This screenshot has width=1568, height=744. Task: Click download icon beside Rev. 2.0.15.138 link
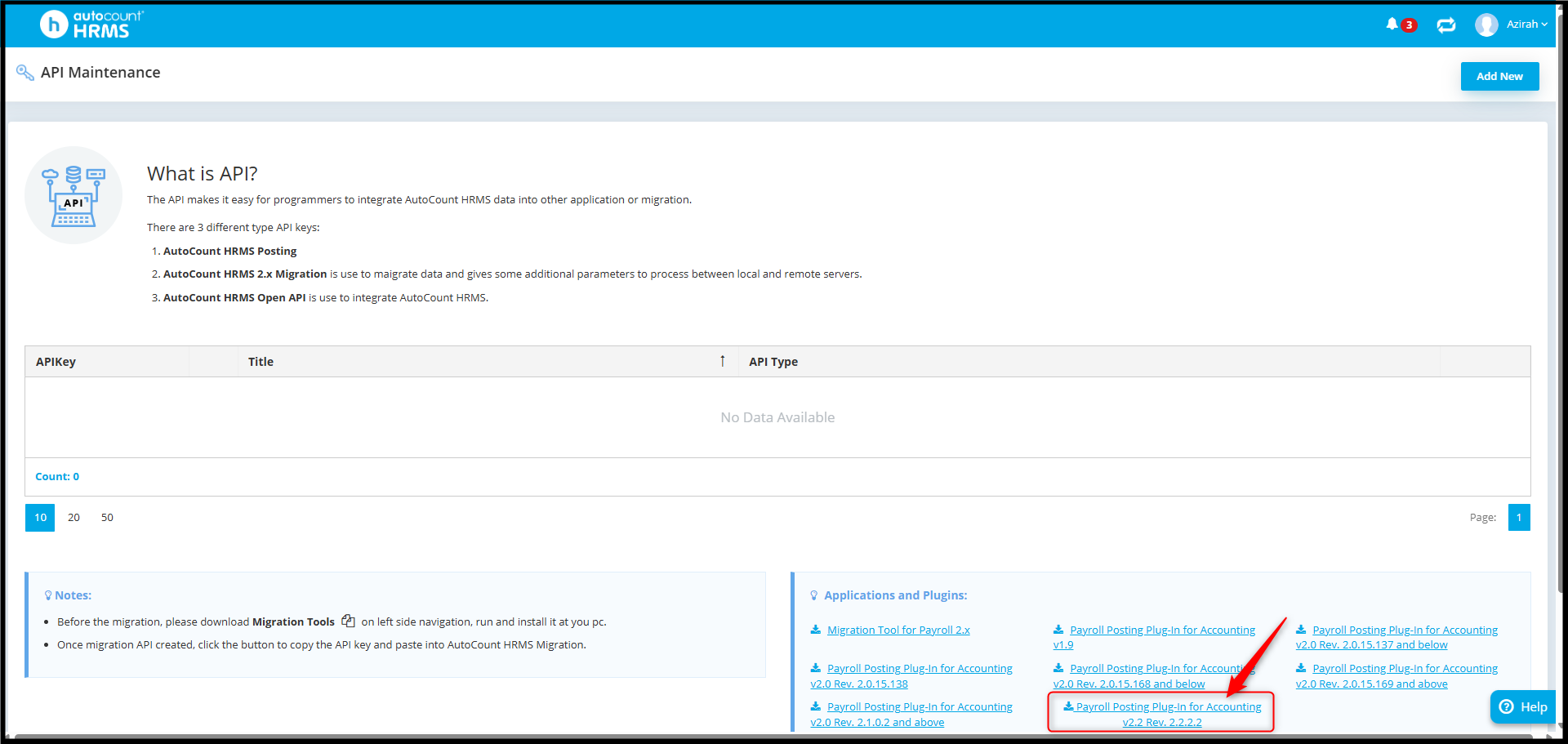(815, 668)
